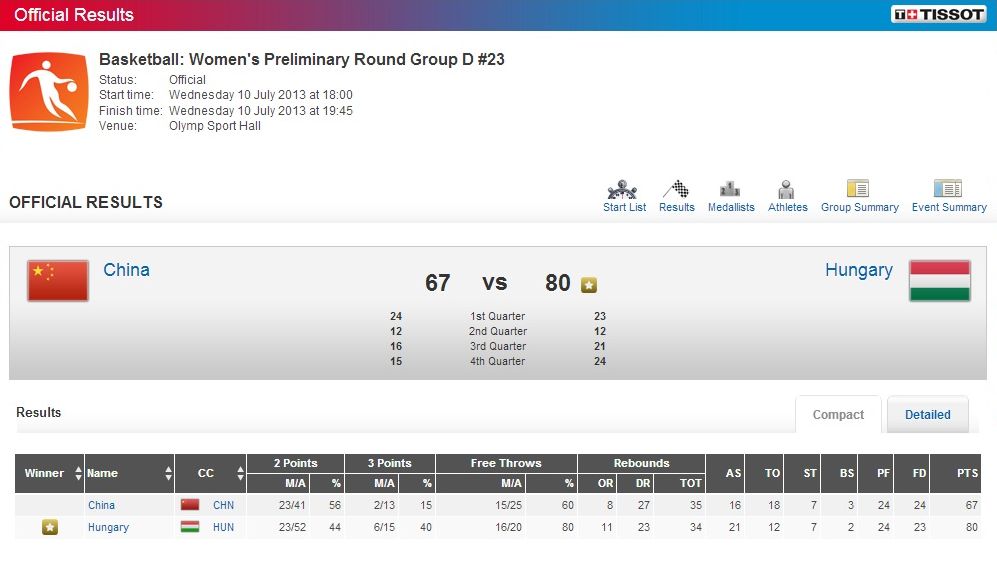This screenshot has width=997, height=564.
Task: Click the Results checkered flag icon
Action: point(676,190)
